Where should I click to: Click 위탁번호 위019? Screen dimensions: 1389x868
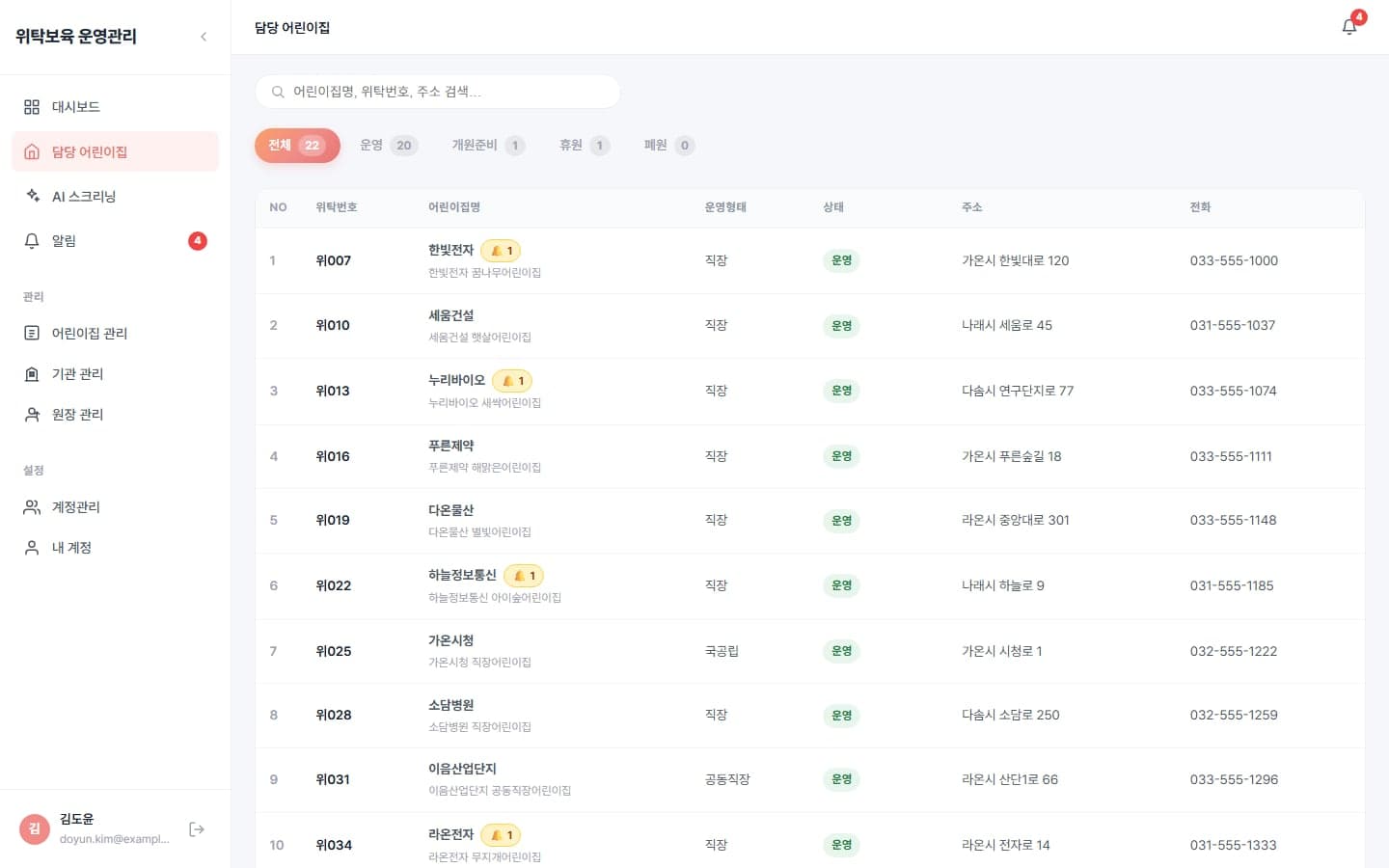pos(333,521)
